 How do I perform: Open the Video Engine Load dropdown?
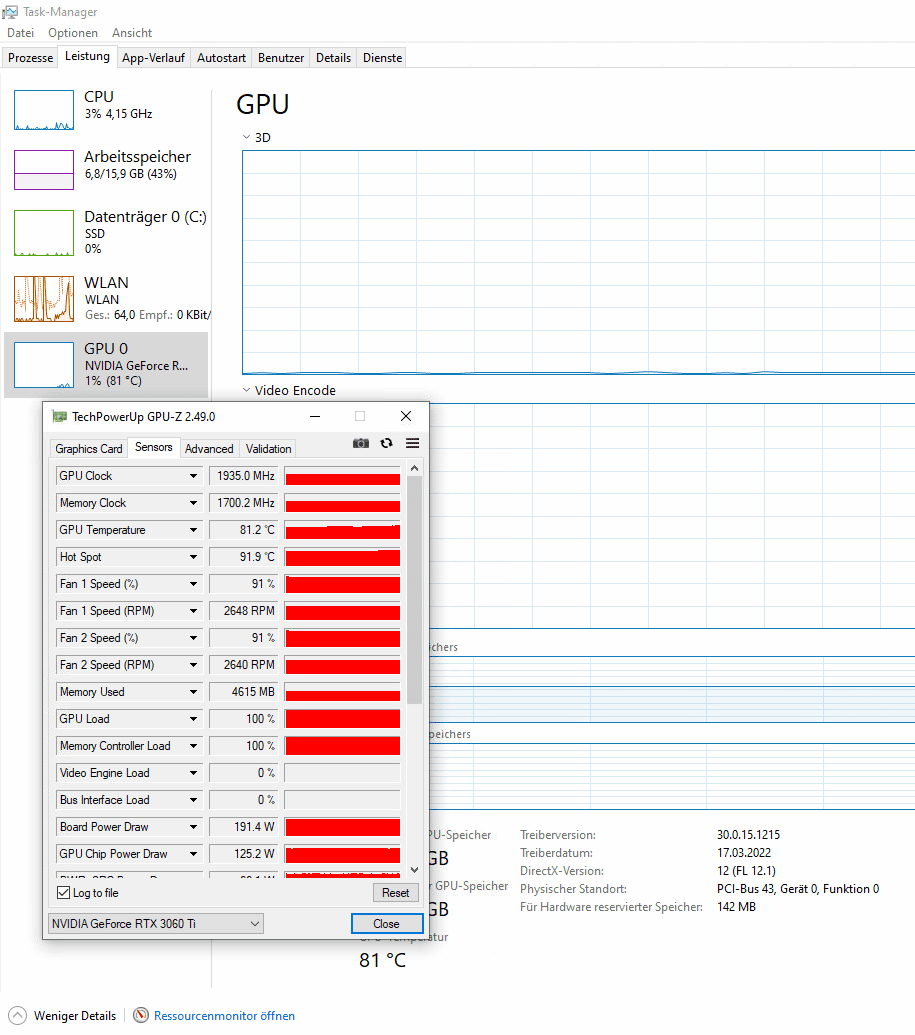[x=193, y=773]
